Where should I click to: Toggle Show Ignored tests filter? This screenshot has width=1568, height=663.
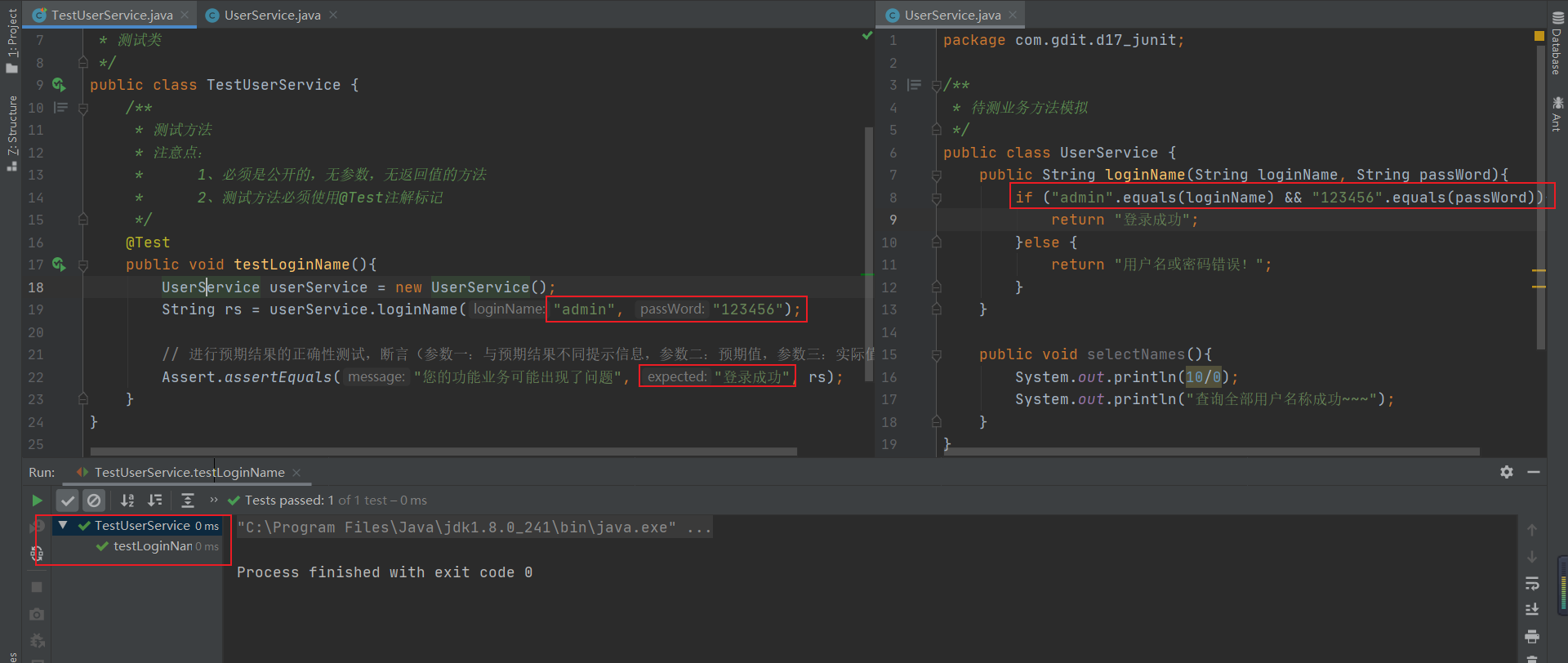click(95, 501)
